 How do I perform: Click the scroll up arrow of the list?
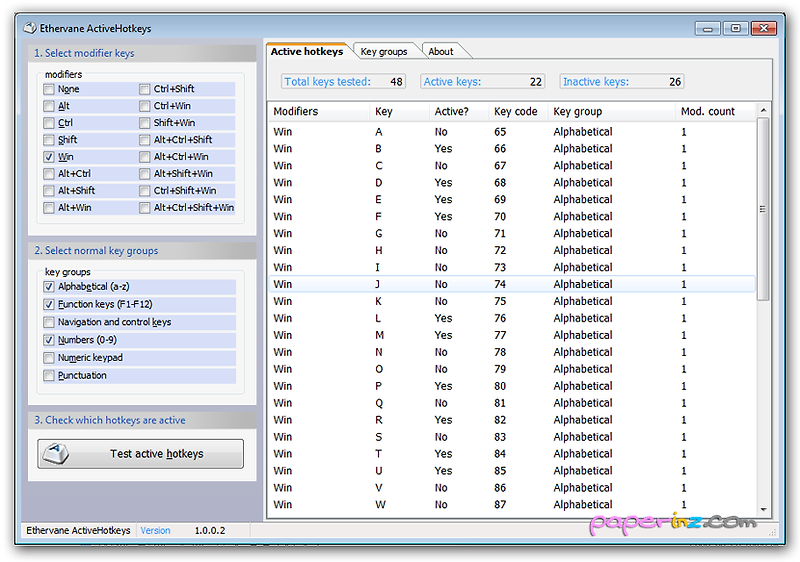click(x=763, y=110)
